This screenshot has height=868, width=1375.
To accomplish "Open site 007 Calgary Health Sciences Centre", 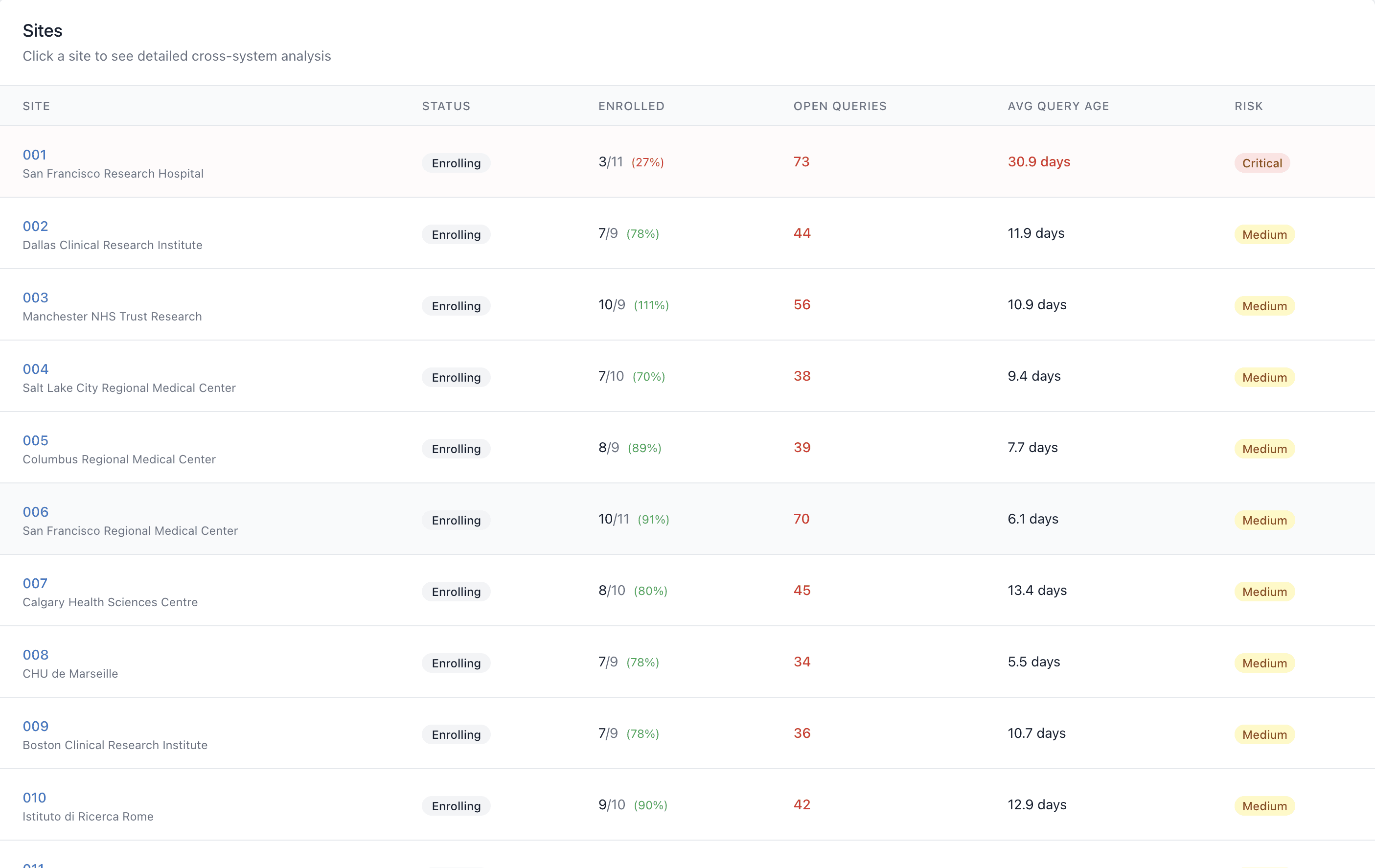I will click(35, 583).
